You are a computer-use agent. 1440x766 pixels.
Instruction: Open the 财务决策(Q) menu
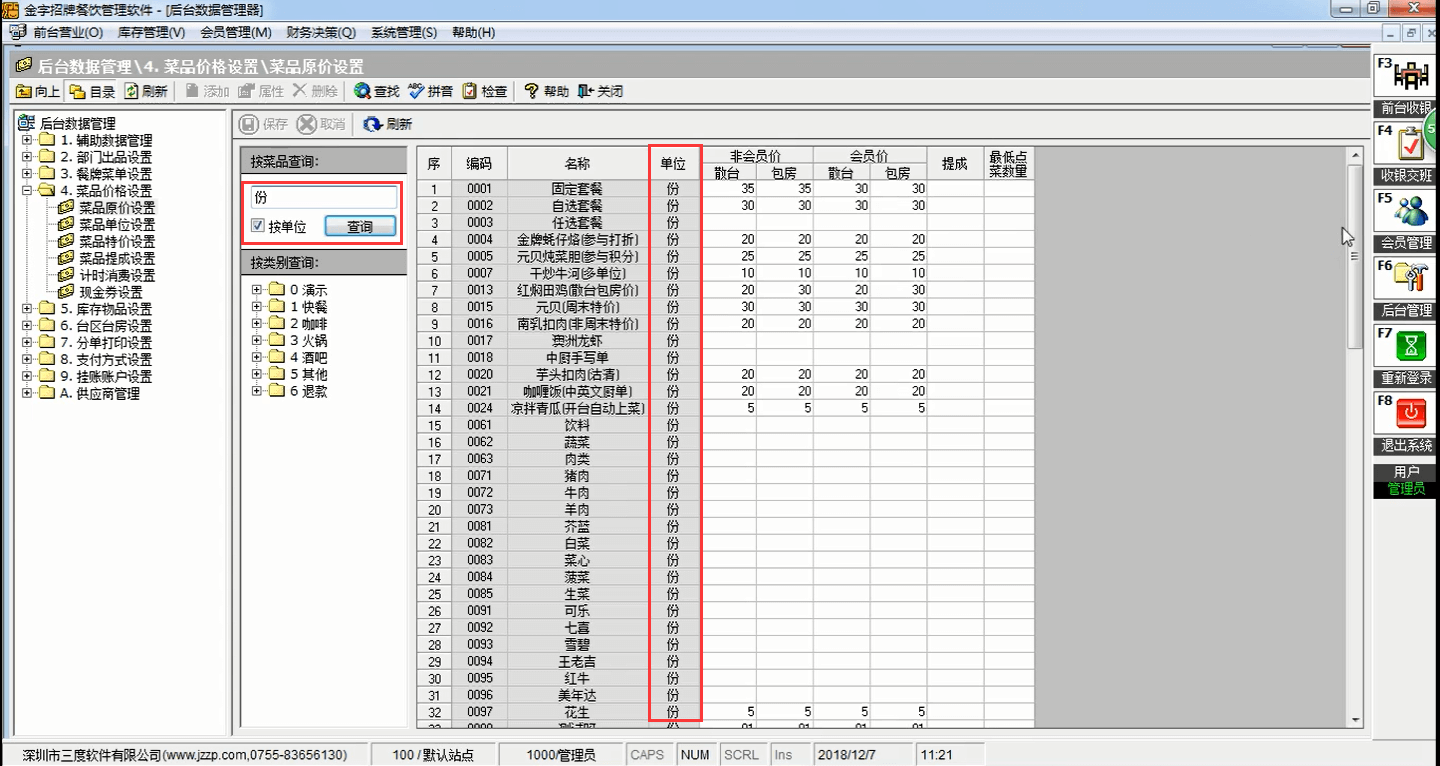[x=321, y=32]
